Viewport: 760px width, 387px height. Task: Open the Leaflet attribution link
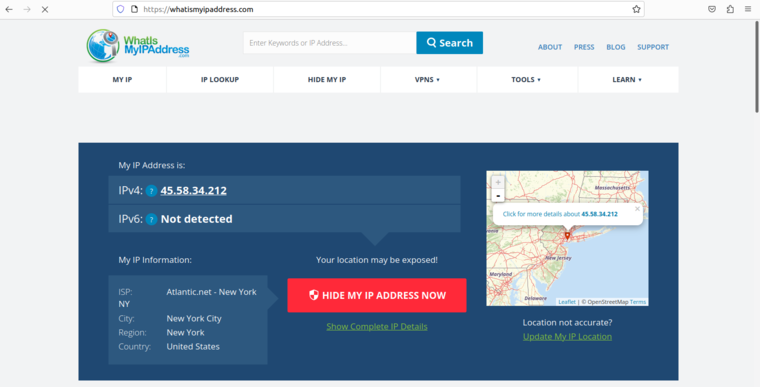(567, 302)
